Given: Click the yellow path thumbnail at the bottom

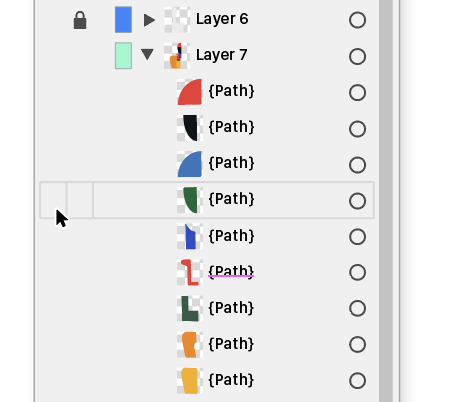Looking at the screenshot, I should [x=190, y=380].
